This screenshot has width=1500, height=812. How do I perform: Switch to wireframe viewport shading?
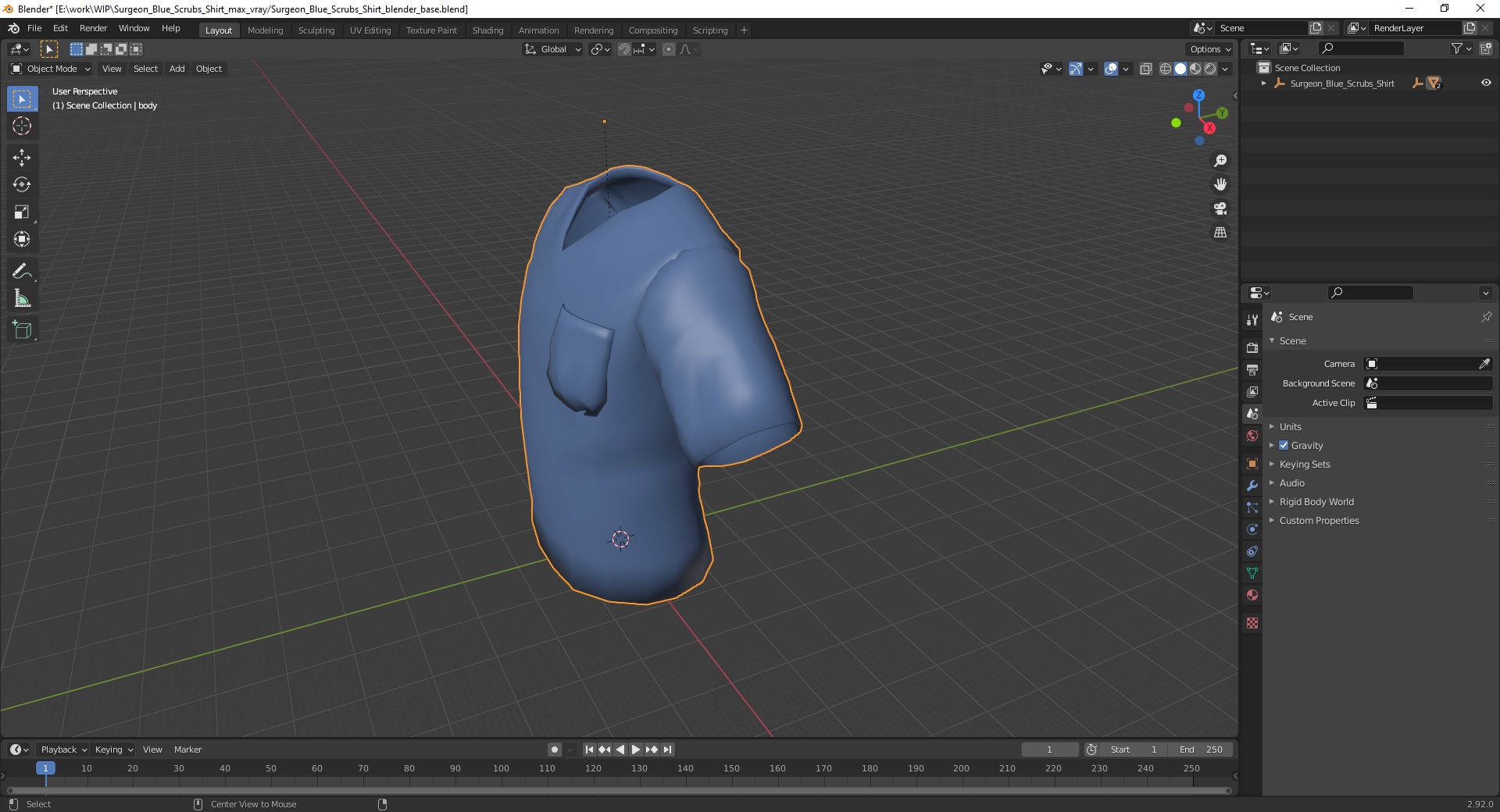tap(1166, 69)
